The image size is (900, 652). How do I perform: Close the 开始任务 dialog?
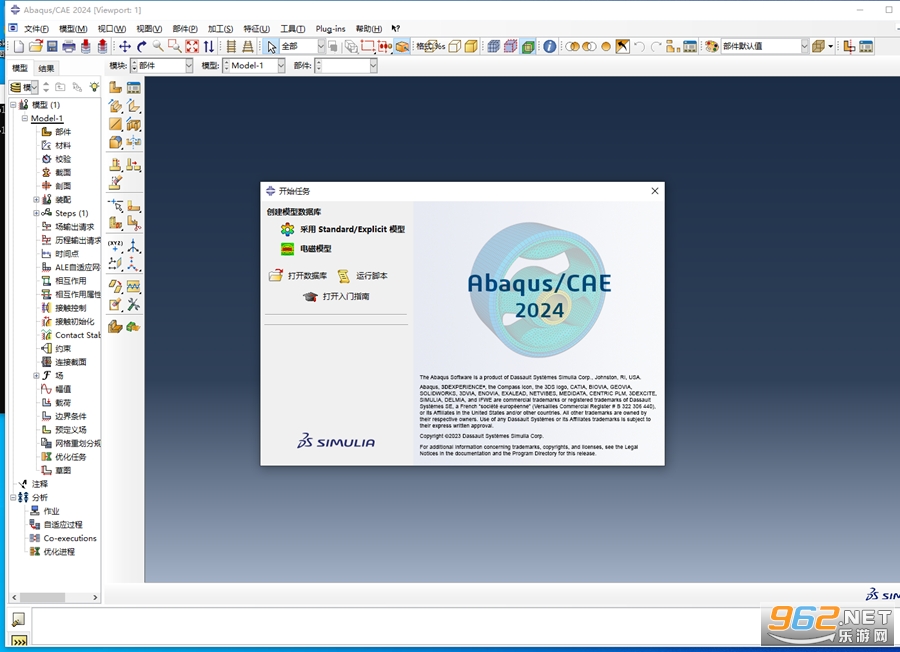655,191
